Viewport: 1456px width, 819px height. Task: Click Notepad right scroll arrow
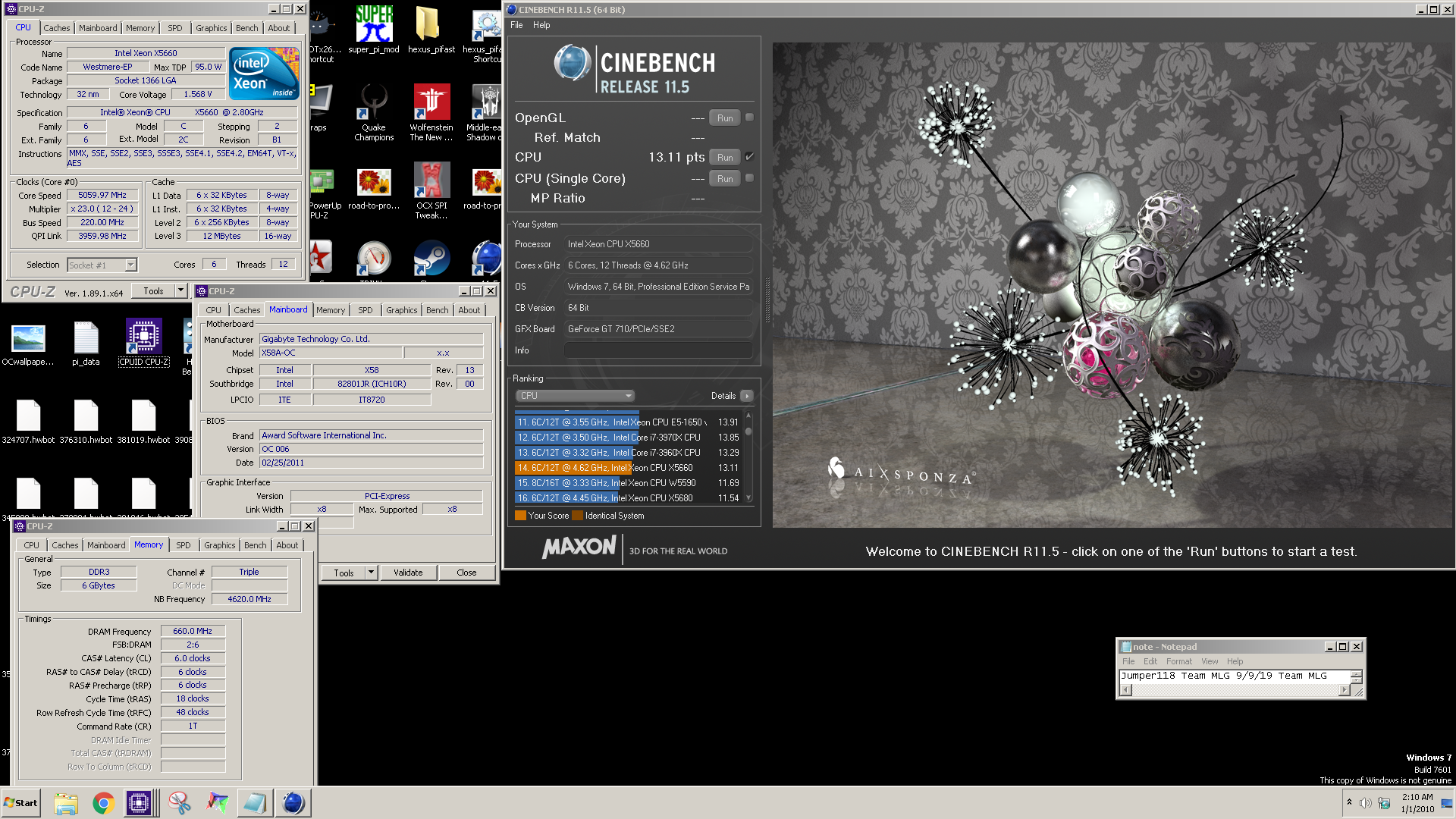pyautogui.click(x=1345, y=690)
